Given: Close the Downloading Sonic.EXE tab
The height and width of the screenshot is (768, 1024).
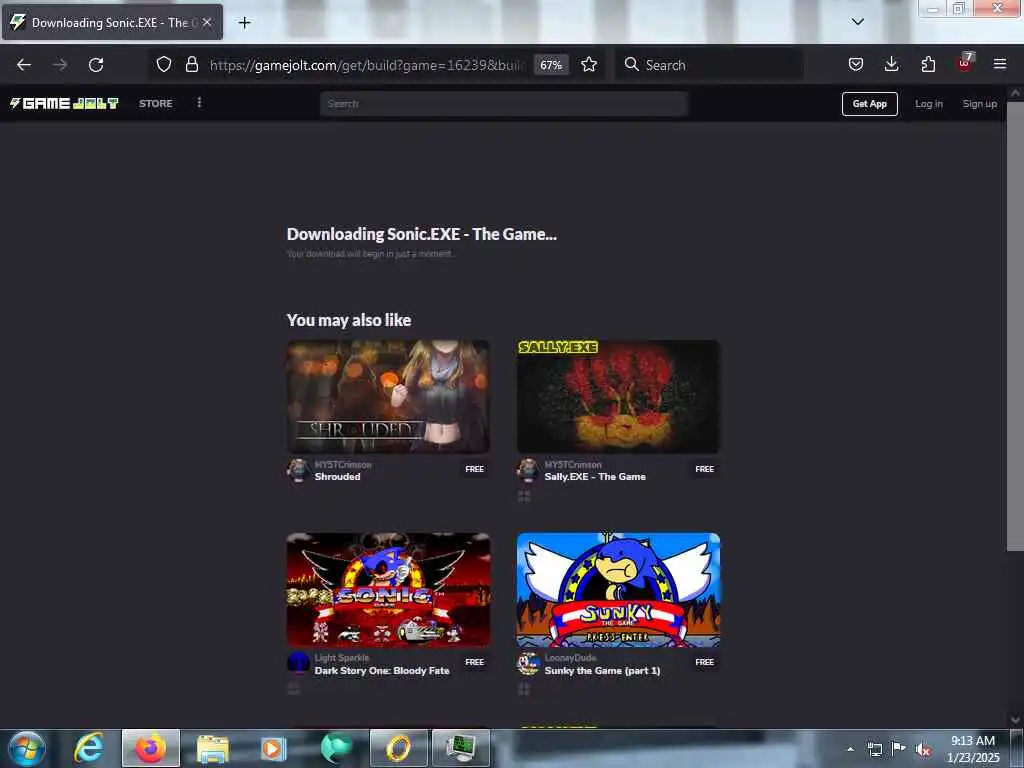Looking at the screenshot, I should click(206, 22).
